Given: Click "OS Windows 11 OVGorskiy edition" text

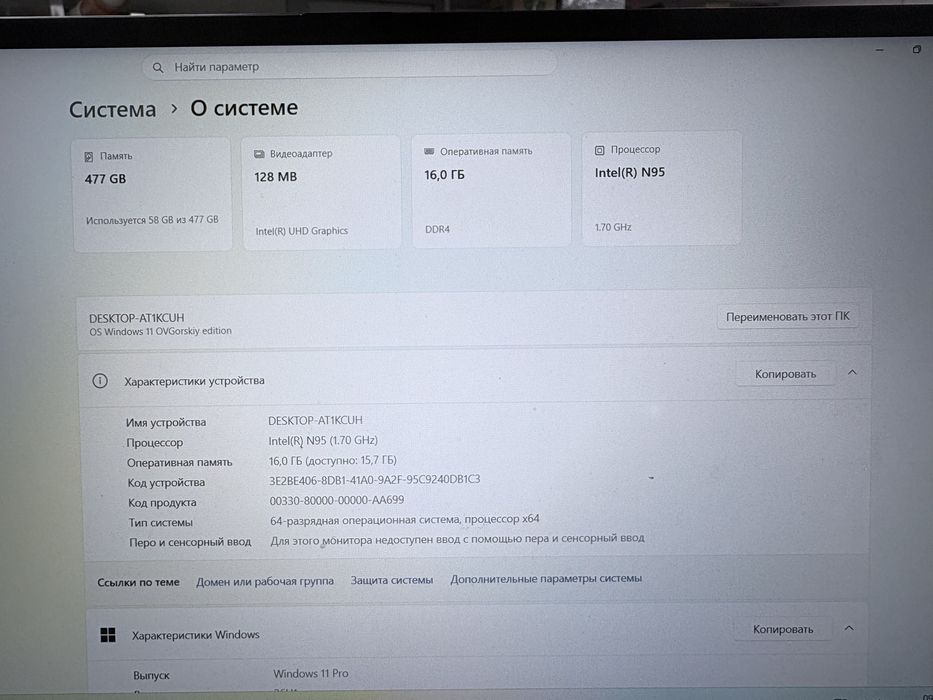Looking at the screenshot, I should (x=160, y=332).
